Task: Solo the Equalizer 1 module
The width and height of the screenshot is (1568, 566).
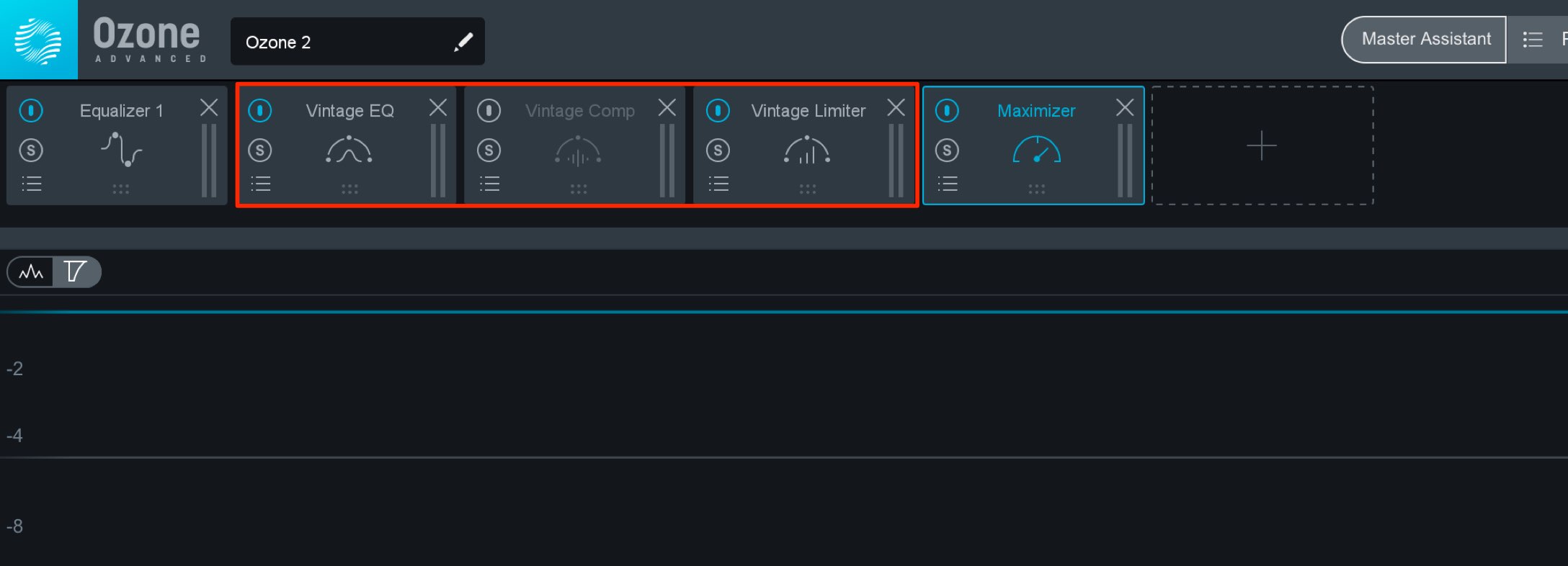Action: (31, 151)
